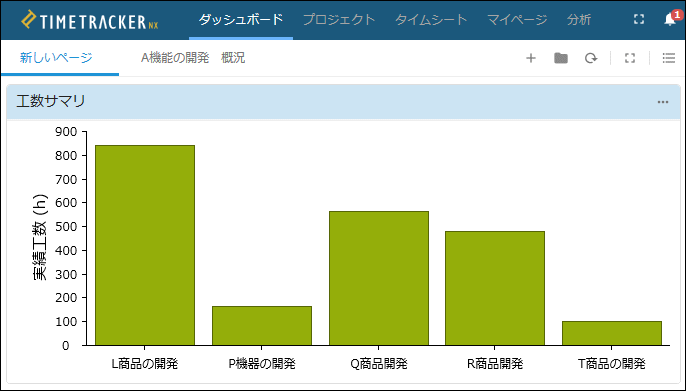The height and width of the screenshot is (391, 686).
Task: Switch to the ダッシュボード menu
Action: (241, 20)
